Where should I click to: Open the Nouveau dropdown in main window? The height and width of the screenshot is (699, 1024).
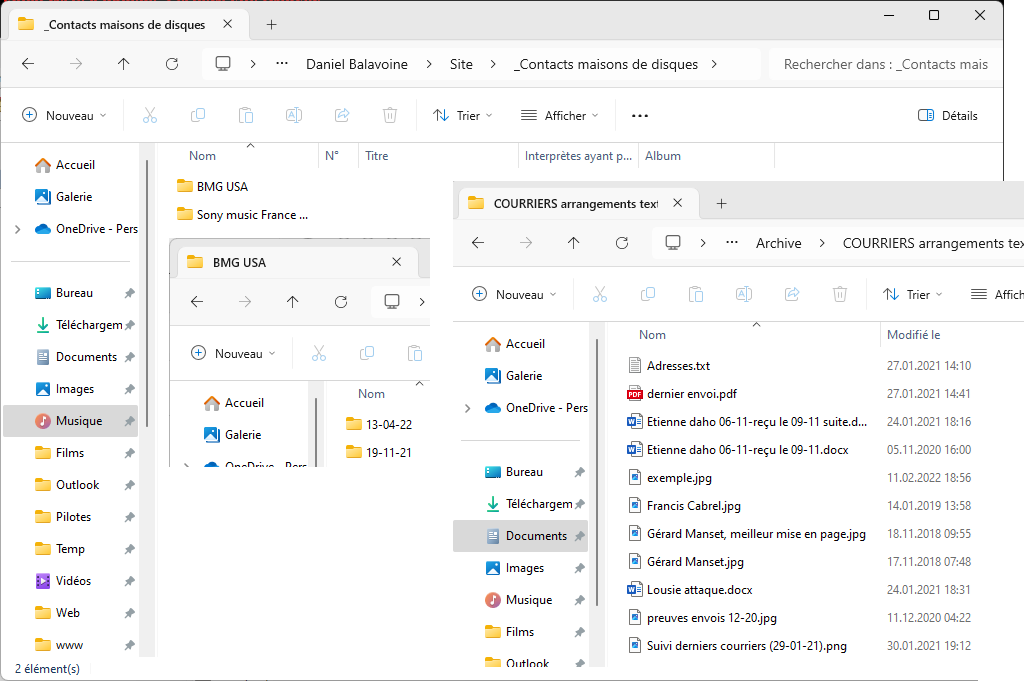tap(64, 115)
